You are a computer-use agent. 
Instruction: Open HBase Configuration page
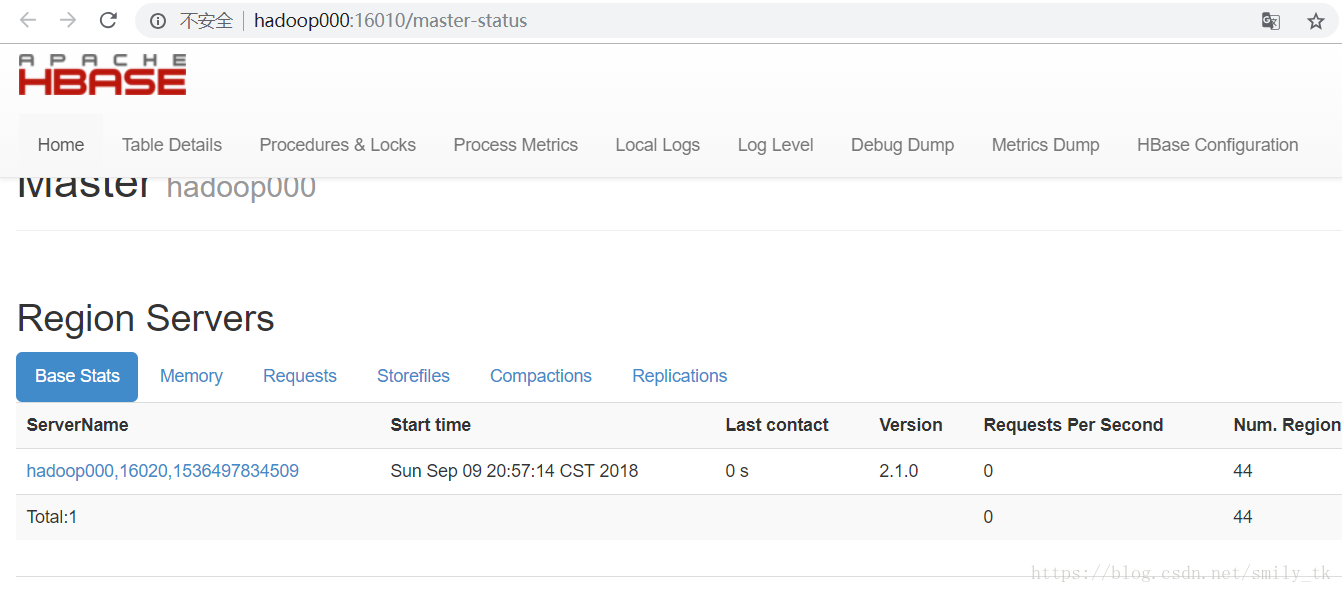point(1218,145)
